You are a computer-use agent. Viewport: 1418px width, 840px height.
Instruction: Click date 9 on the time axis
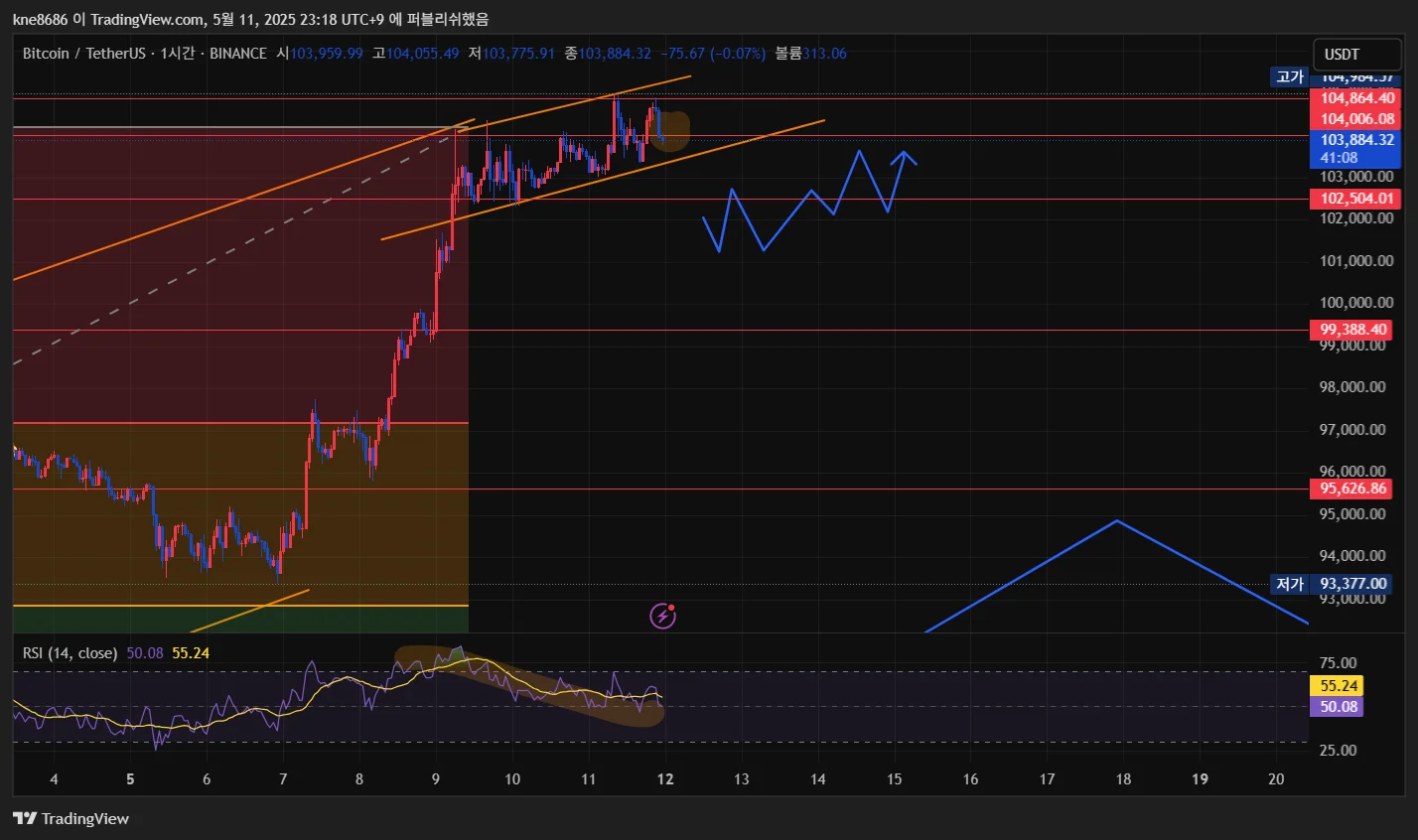pos(436,779)
